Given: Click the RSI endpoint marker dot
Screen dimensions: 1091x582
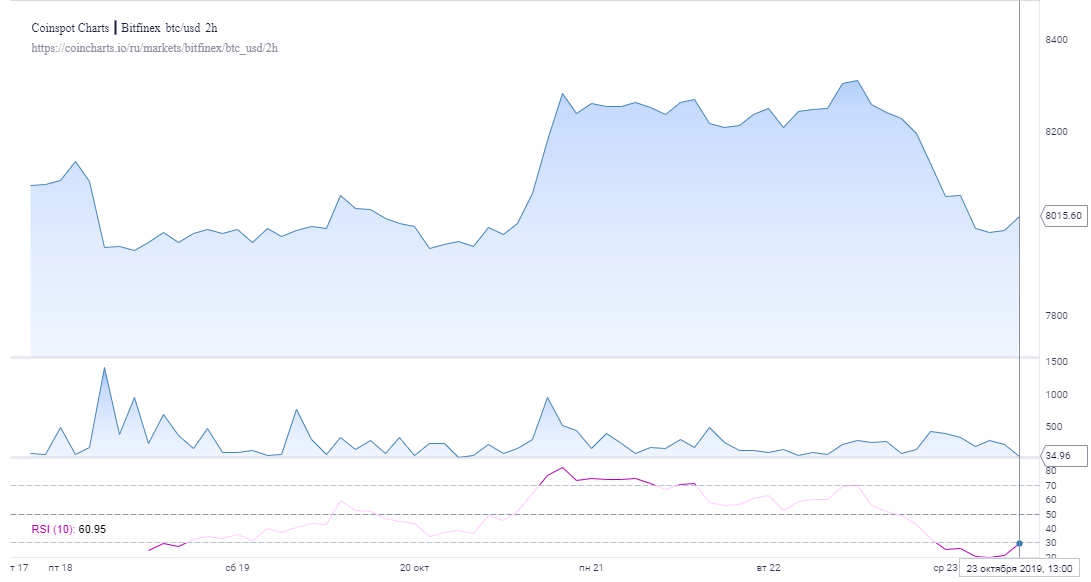Looking at the screenshot, I should (x=1019, y=543).
